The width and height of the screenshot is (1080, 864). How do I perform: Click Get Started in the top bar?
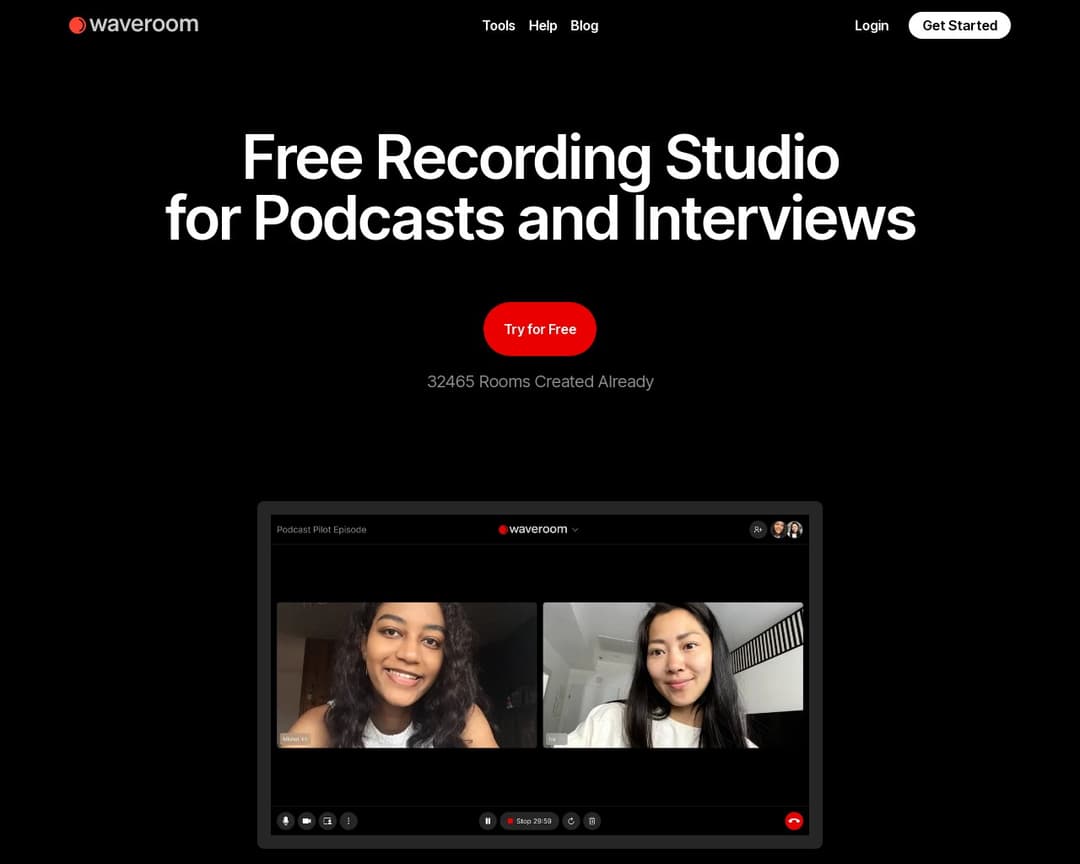(959, 25)
